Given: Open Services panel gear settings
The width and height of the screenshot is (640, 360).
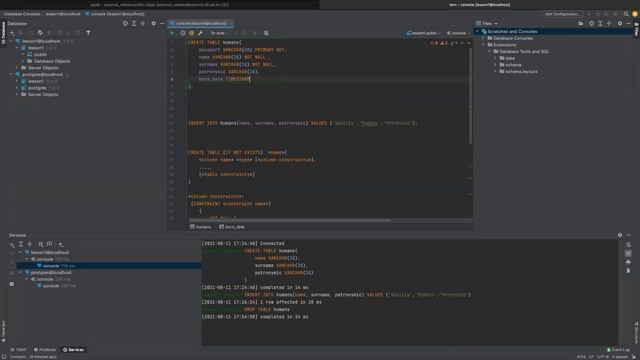Looking at the screenshot, I should coord(620,235).
